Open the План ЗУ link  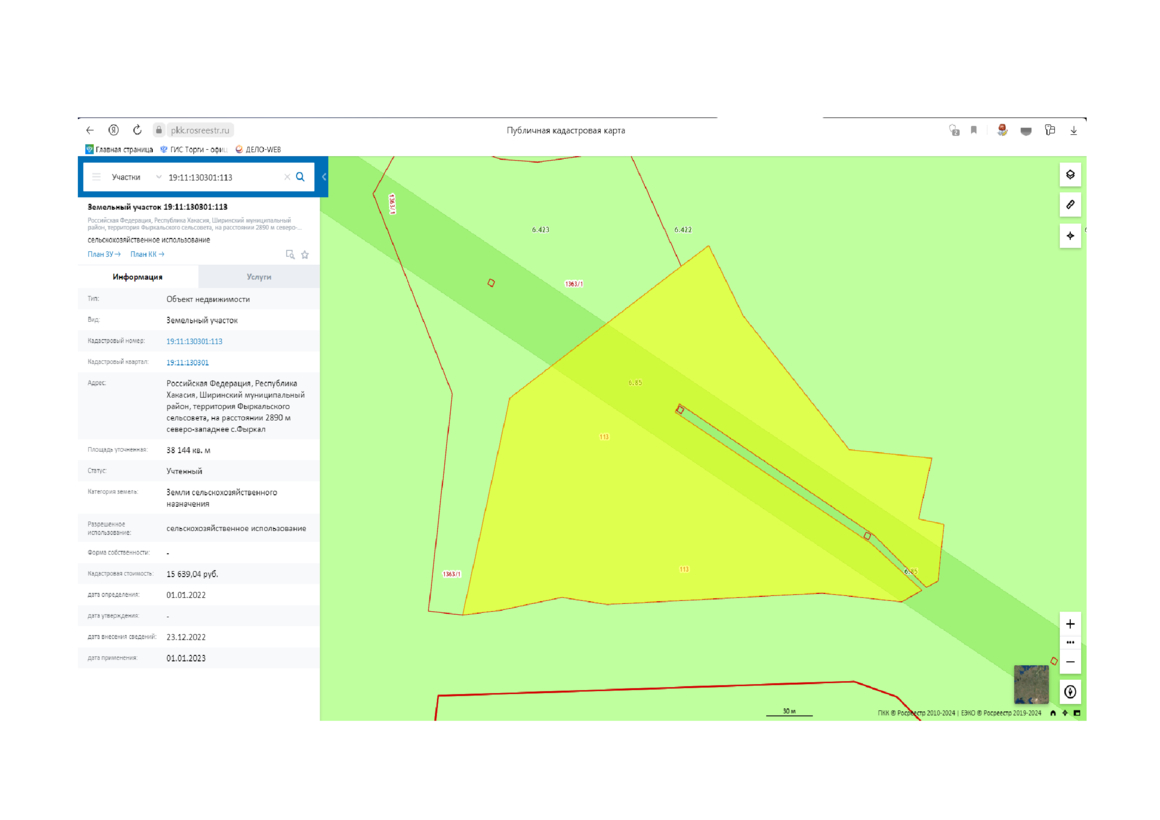pos(104,255)
